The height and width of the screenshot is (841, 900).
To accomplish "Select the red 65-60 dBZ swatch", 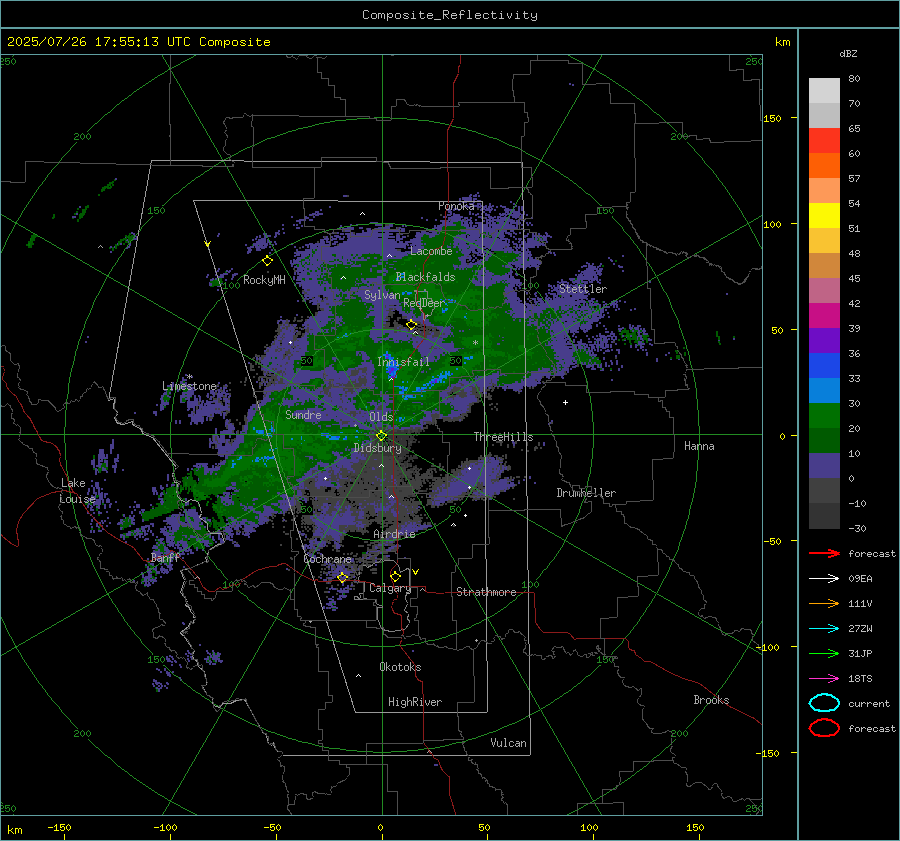I will [x=824, y=141].
